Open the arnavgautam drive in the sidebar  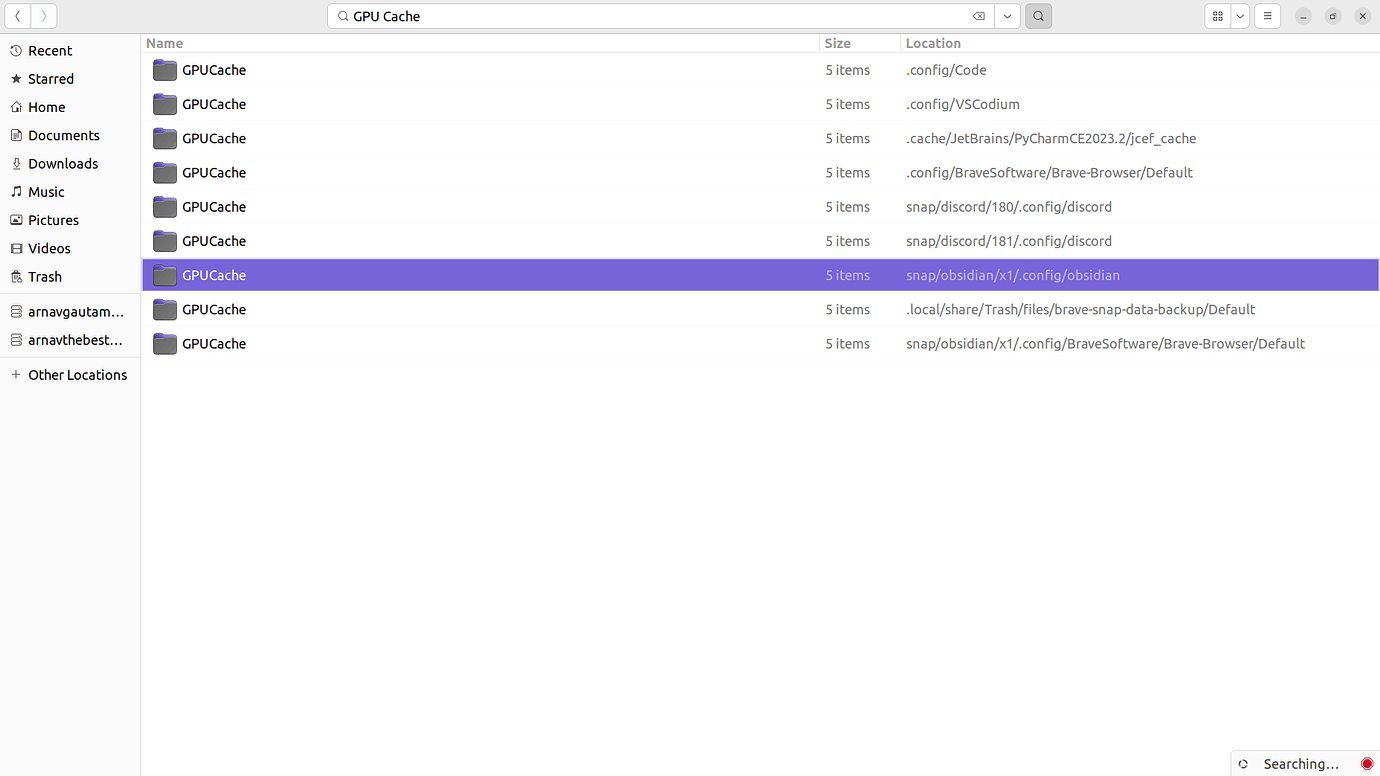[x=75, y=311]
